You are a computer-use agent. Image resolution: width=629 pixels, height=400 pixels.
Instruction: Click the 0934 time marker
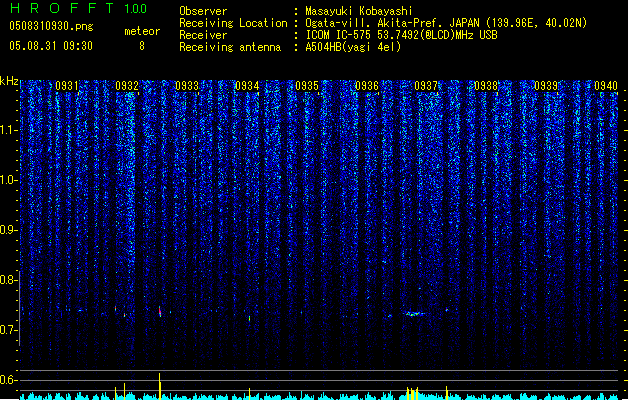247,86
